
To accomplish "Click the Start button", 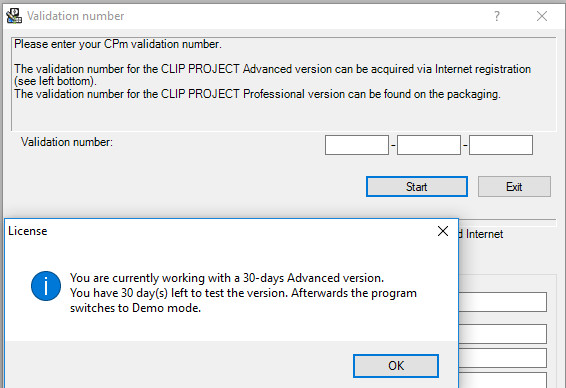I will 417,187.
